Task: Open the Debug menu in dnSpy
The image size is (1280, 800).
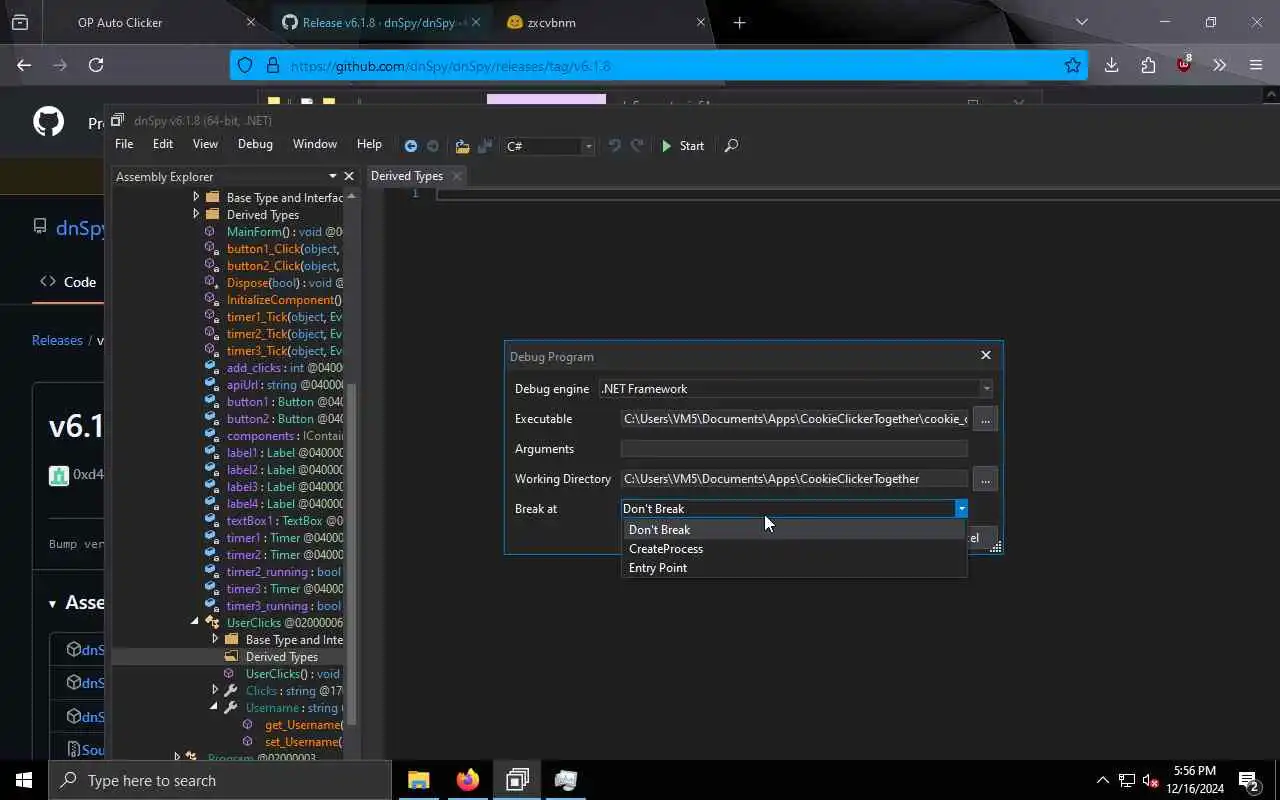Action: (x=255, y=144)
